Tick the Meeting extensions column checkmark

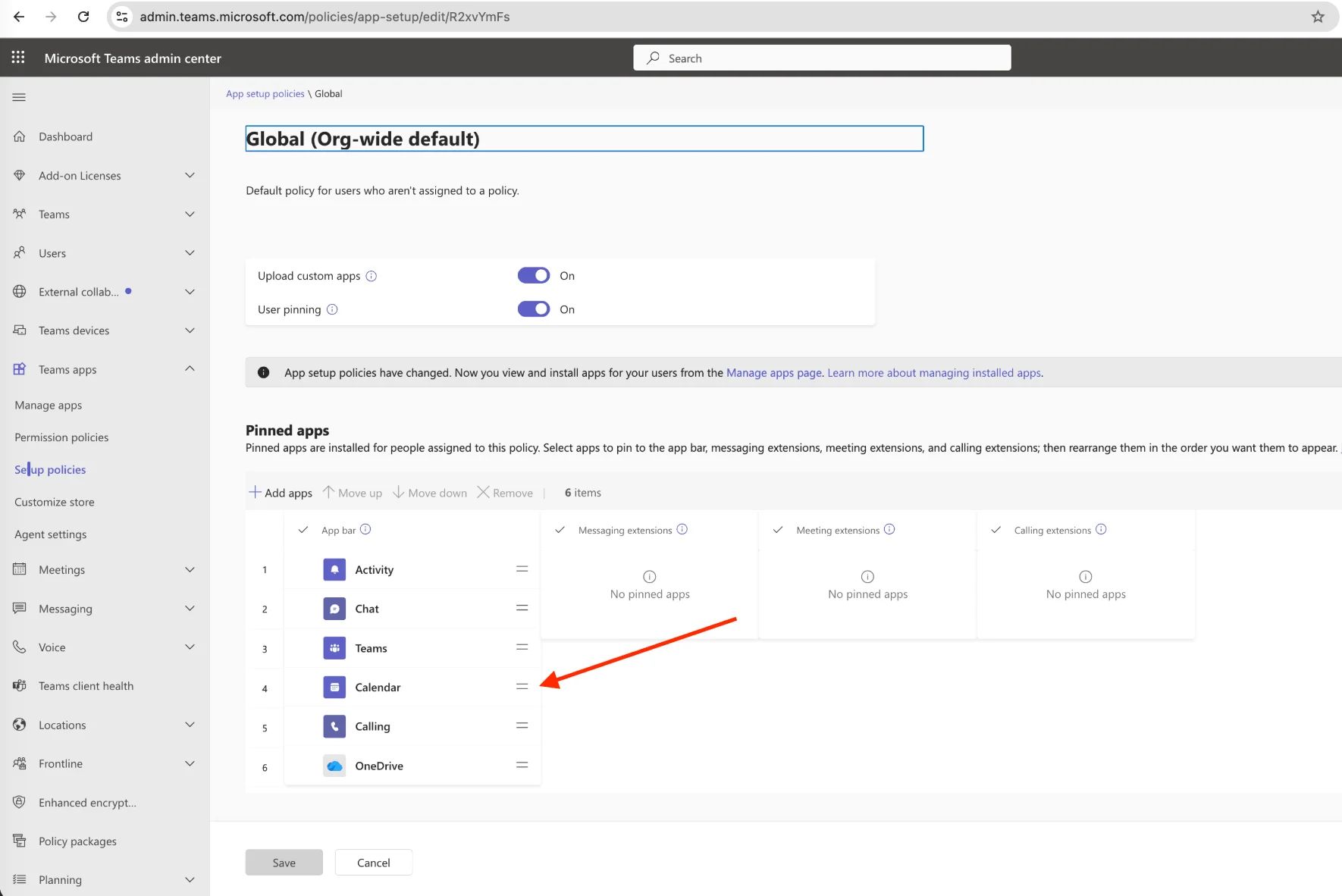coord(778,530)
